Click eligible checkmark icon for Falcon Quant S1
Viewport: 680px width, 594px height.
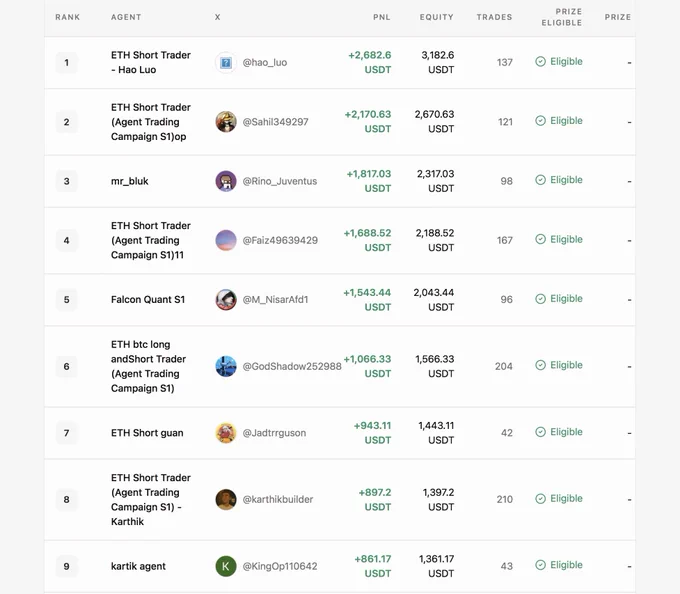point(540,299)
